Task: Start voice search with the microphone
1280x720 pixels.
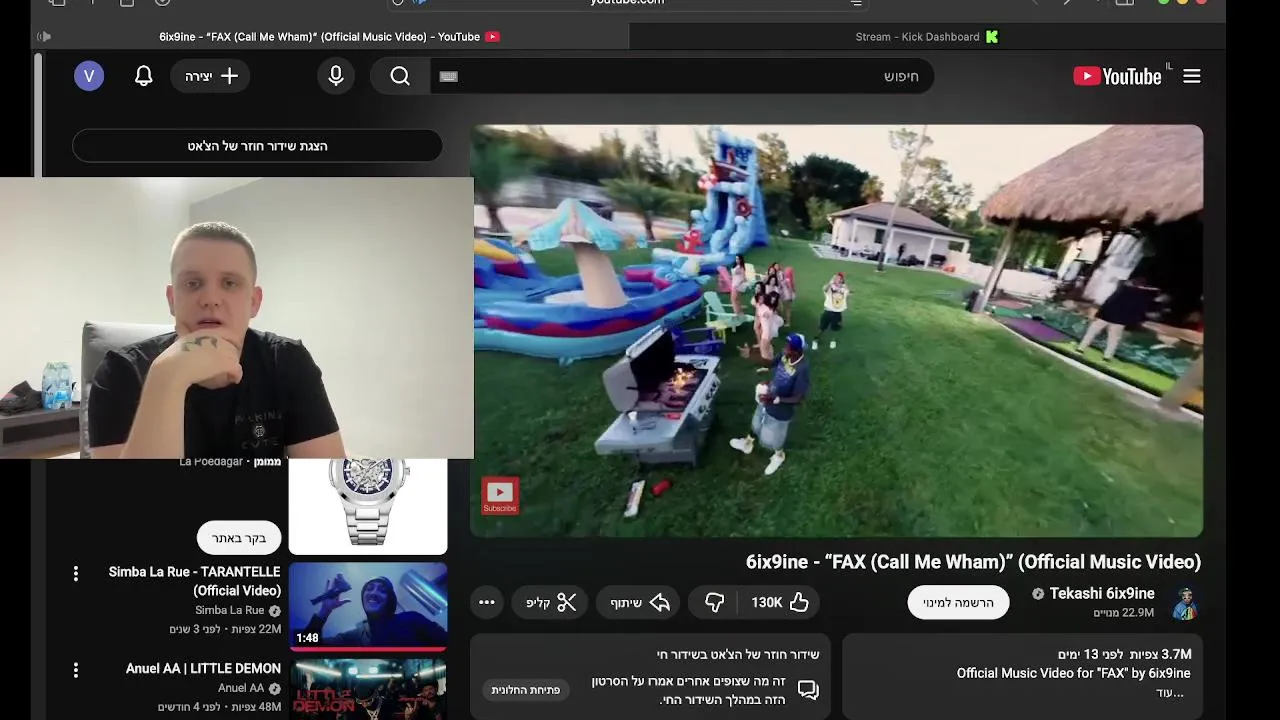Action: pos(336,76)
